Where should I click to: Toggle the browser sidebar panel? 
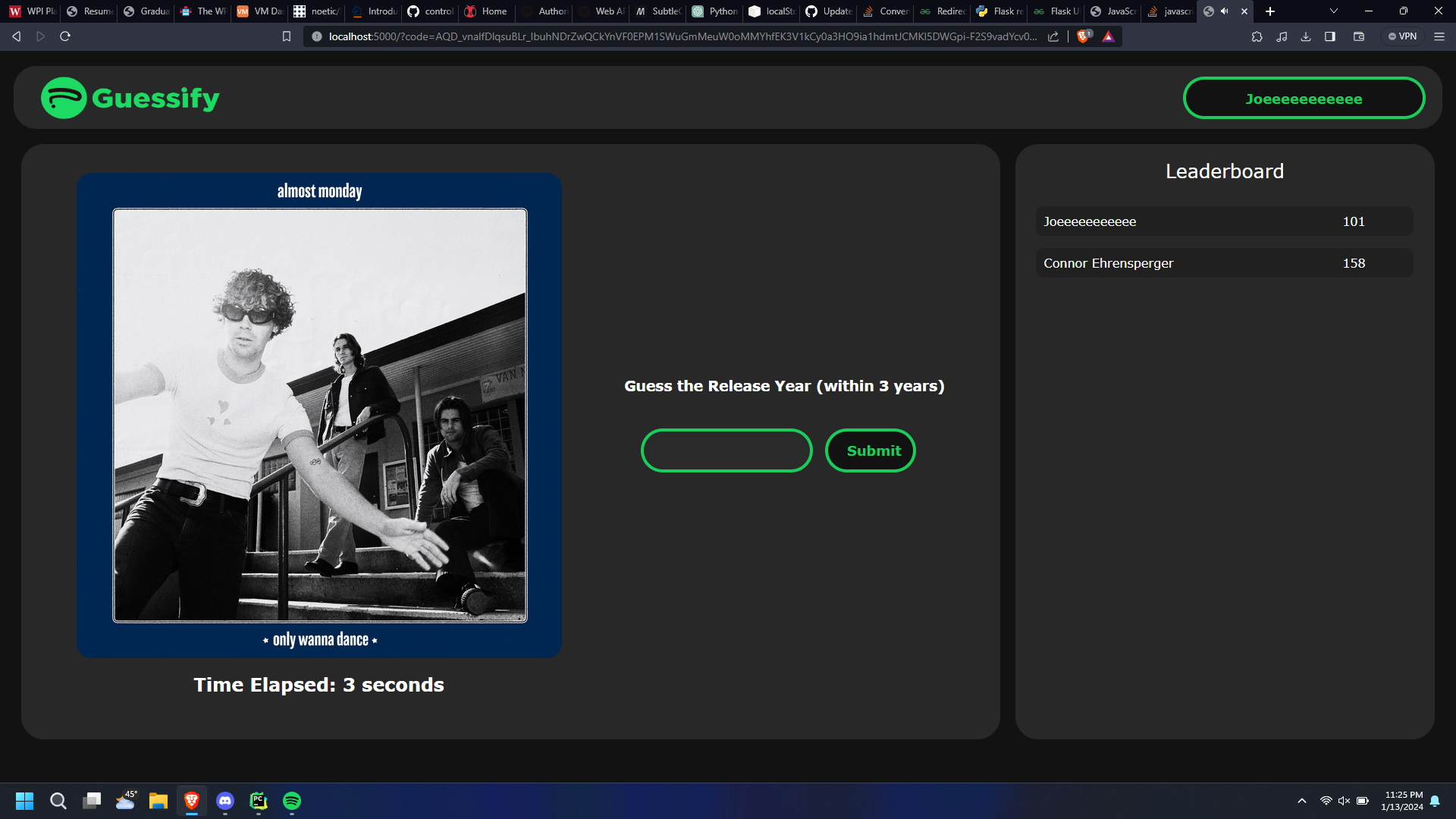click(x=1330, y=36)
